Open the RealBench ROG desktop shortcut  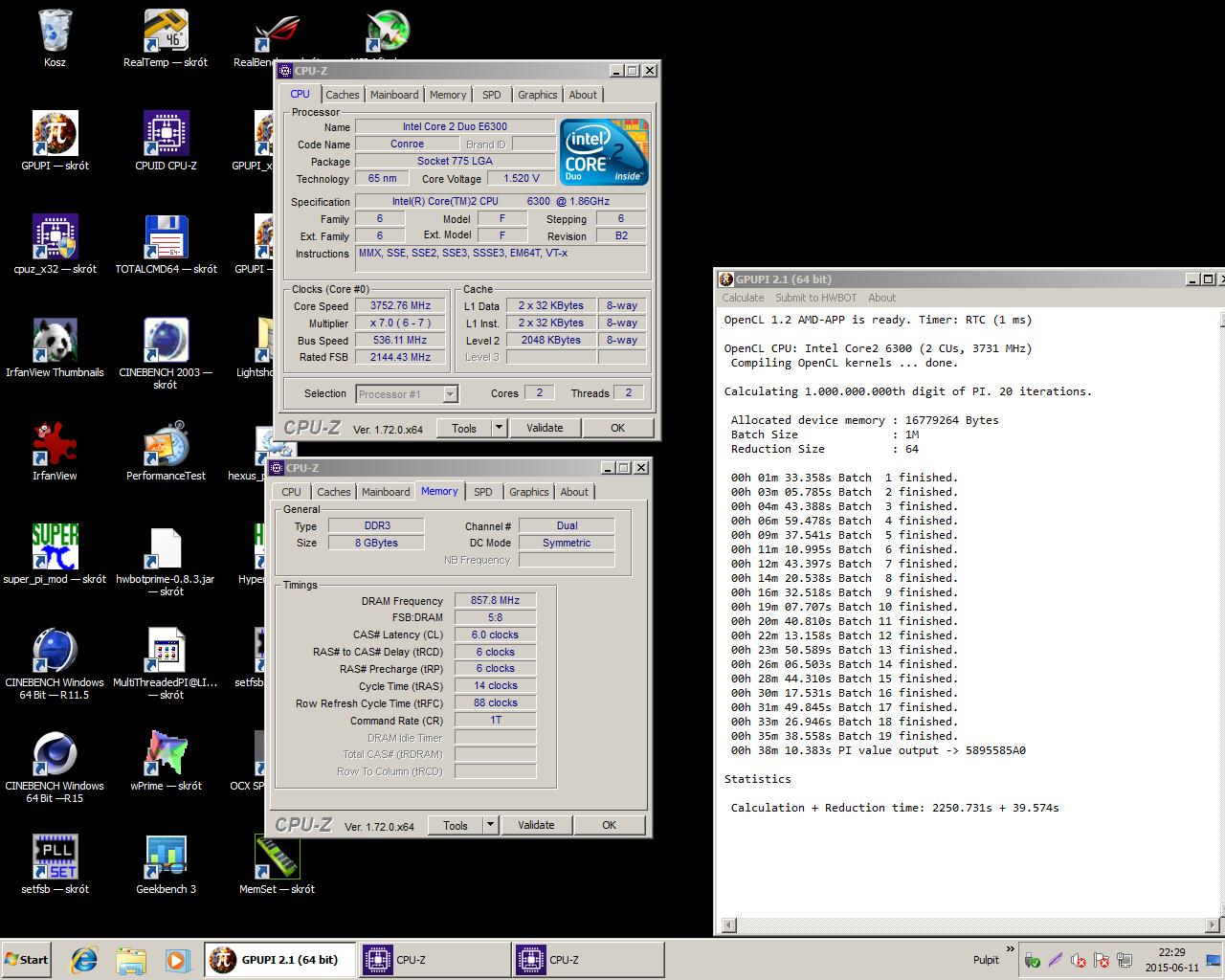[277, 38]
